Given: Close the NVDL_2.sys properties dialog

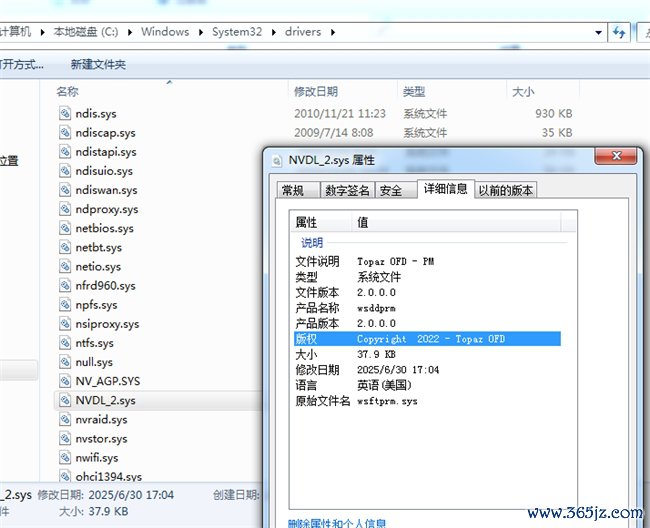Looking at the screenshot, I should 616,156.
